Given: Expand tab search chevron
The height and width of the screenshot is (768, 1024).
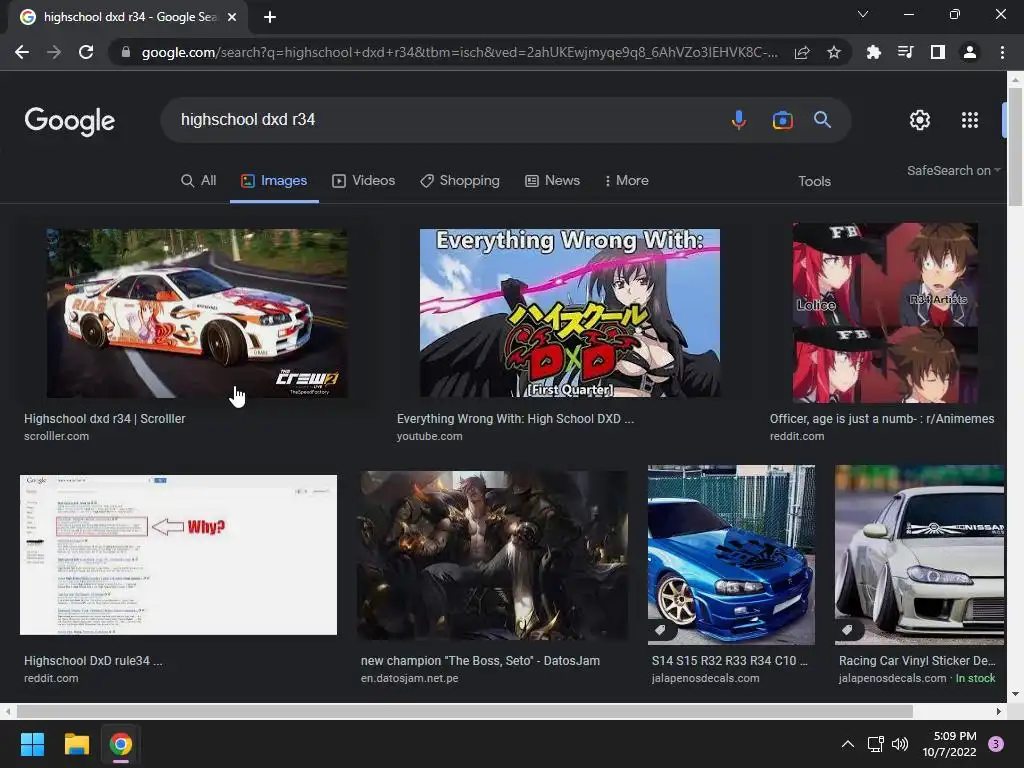Looking at the screenshot, I should [x=863, y=14].
